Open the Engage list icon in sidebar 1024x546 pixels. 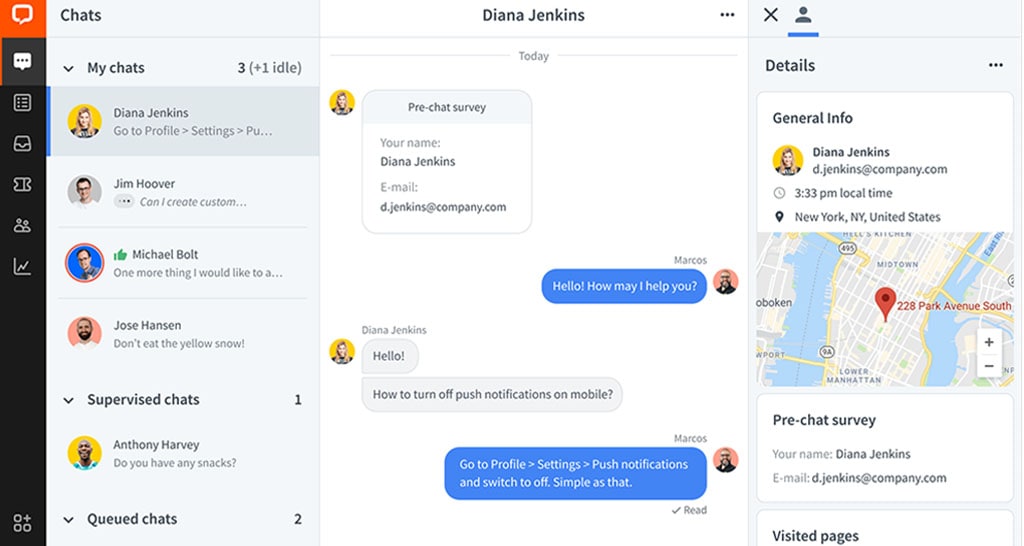22,102
